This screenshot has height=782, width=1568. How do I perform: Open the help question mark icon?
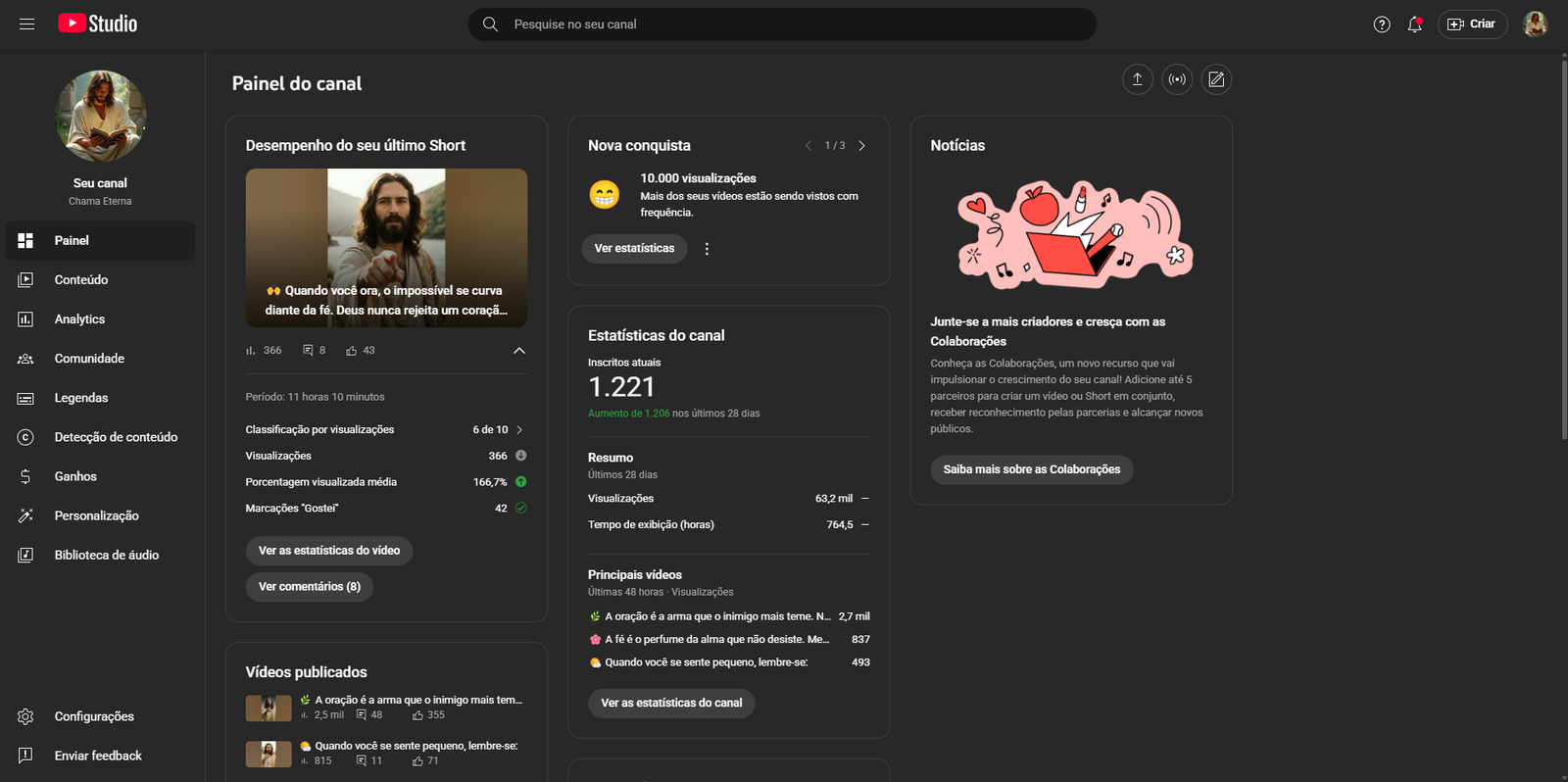[1382, 24]
